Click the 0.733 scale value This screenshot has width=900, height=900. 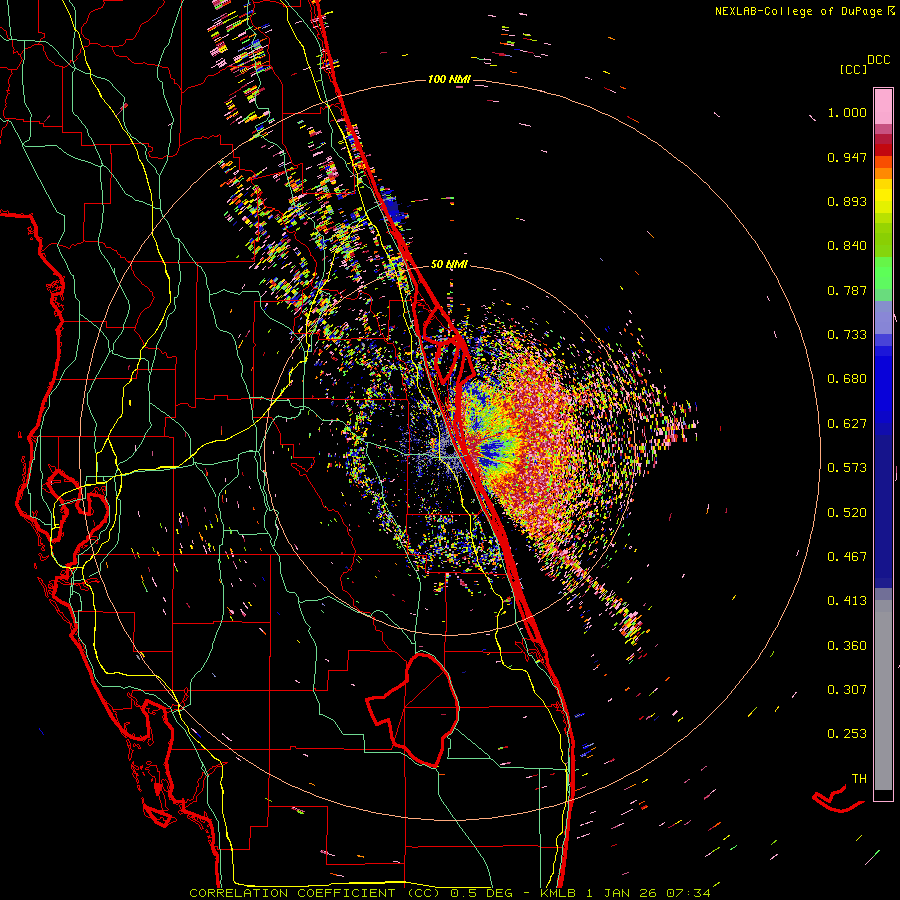[847, 335]
